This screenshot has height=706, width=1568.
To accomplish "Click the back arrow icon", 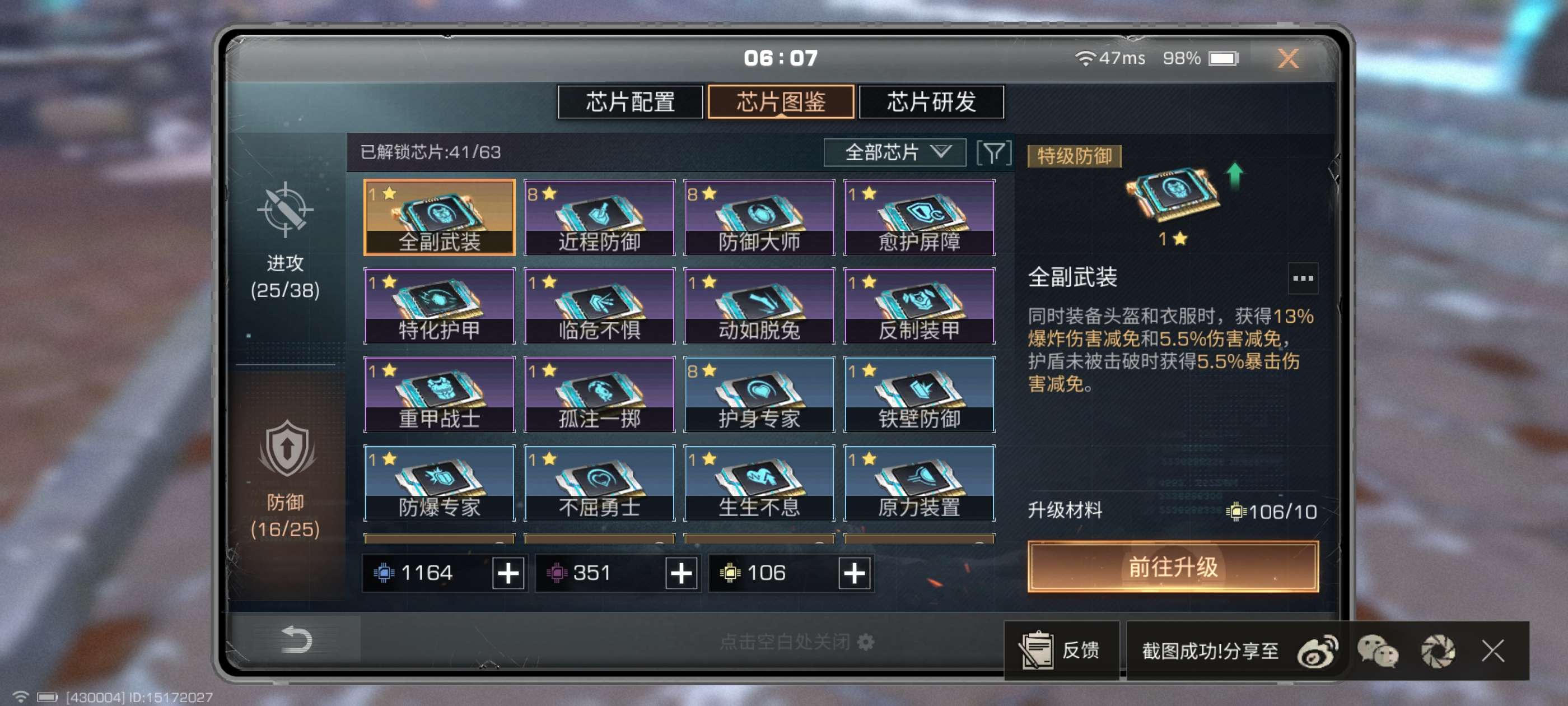I will [296, 640].
